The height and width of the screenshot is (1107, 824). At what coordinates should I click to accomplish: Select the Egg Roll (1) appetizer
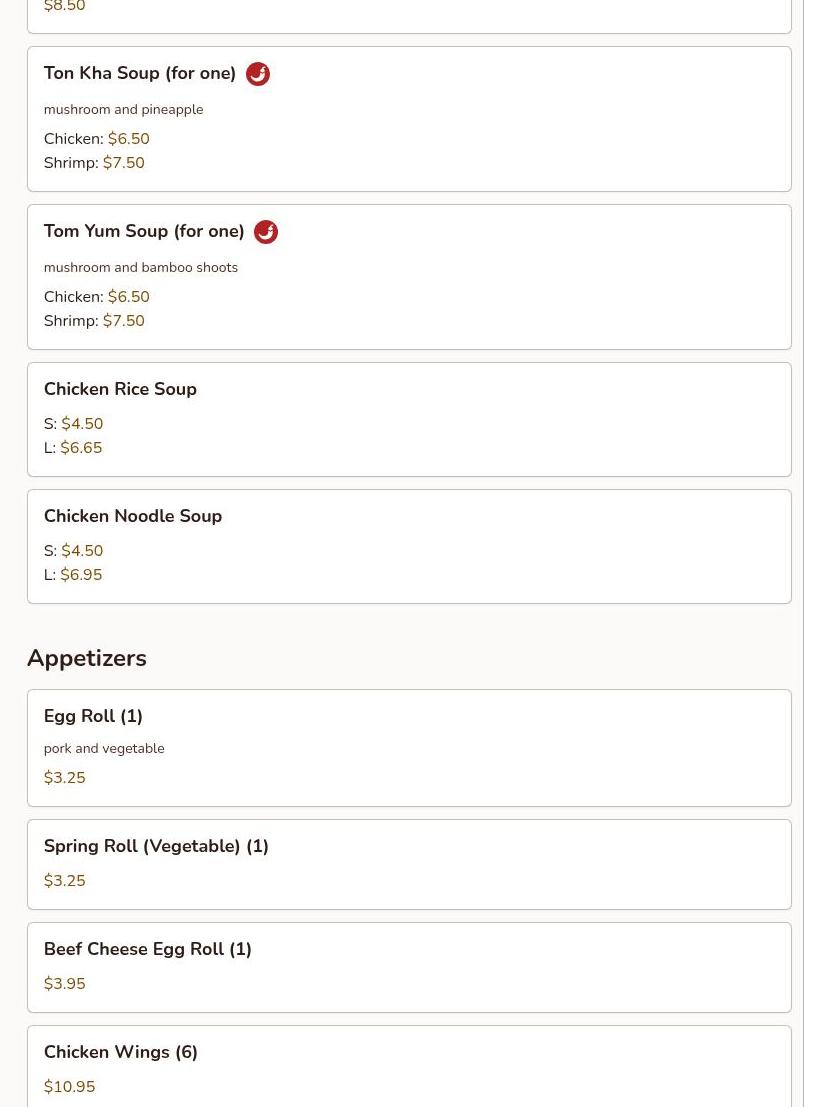pyautogui.click(x=93, y=717)
